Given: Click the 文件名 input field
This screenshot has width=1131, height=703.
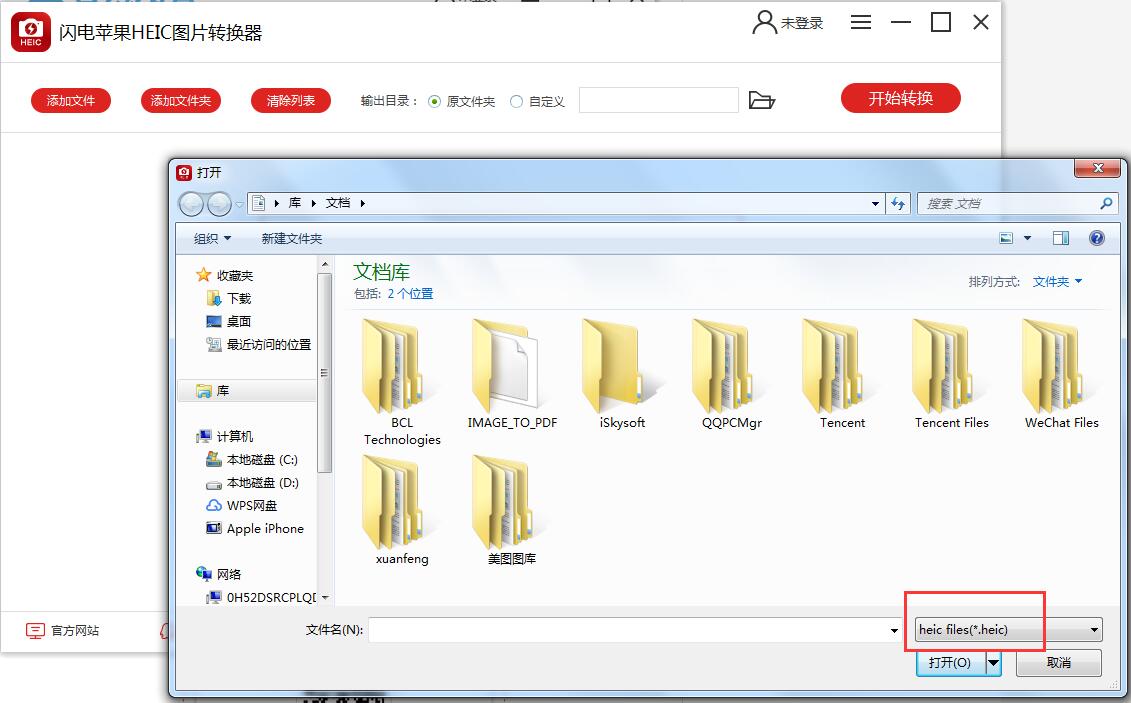Looking at the screenshot, I should coord(628,630).
